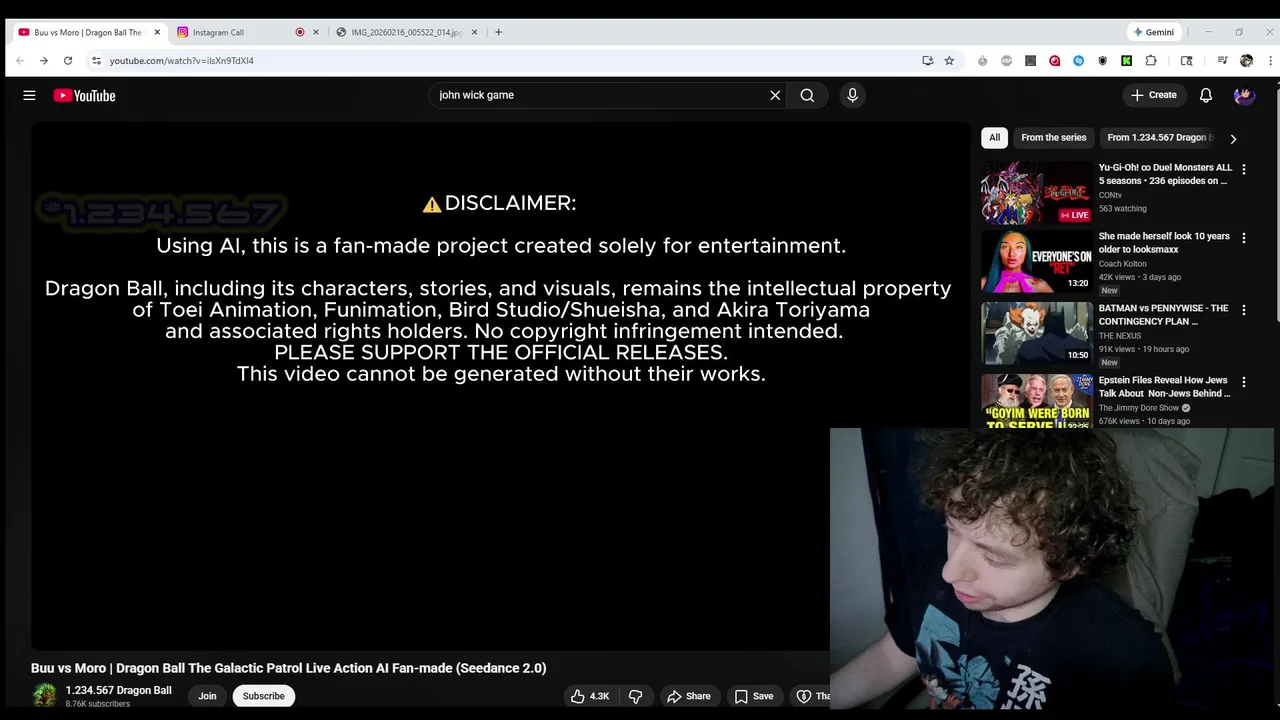Open the AdBlock grey extension icon
Viewport: 1280px width, 720px height.
pyautogui.click(x=1006, y=61)
